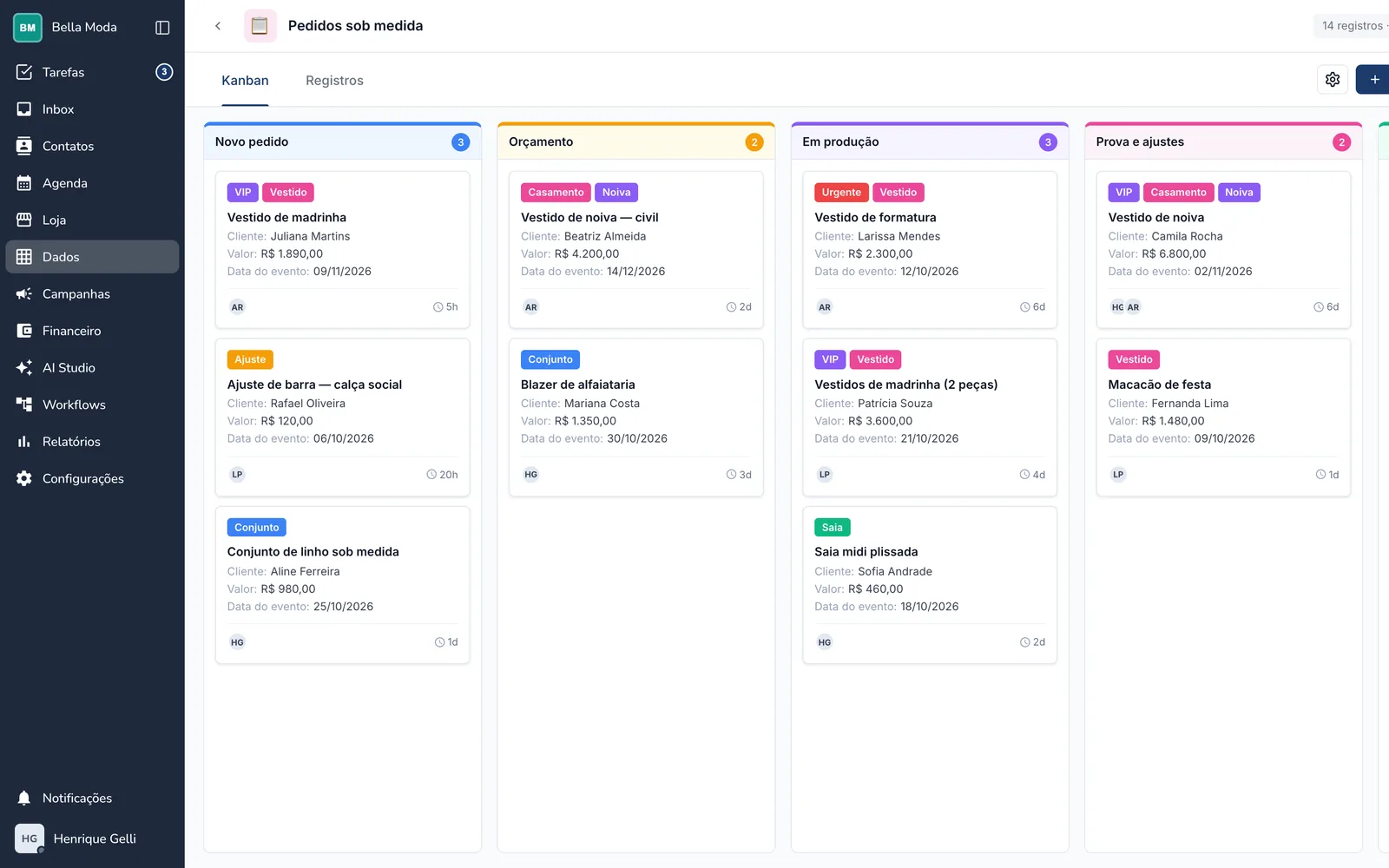Switch to the Kanban tab
1389x868 pixels.
[245, 81]
